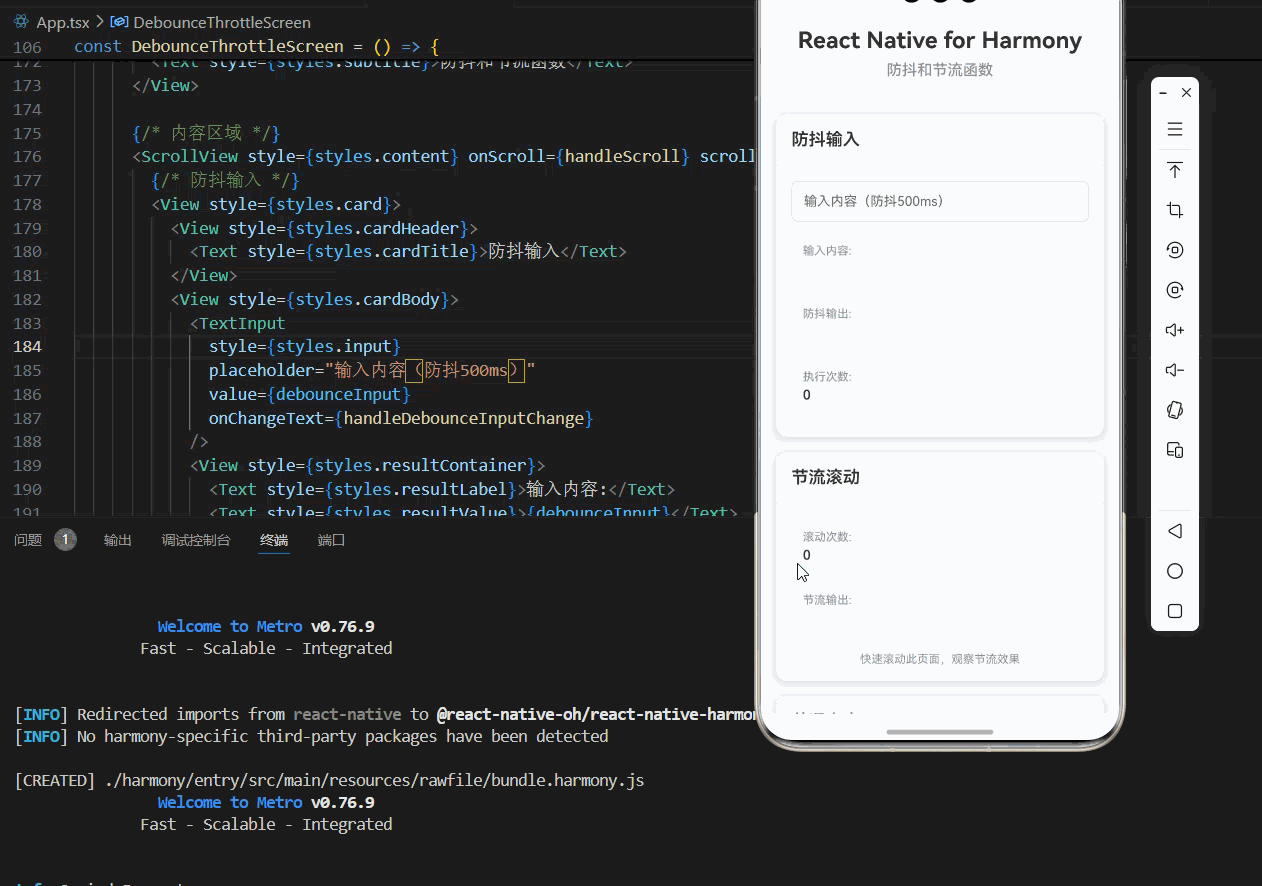
Task: Click the always-on-top arrow icon in emulator toolbar
Action: pyautogui.click(x=1175, y=170)
